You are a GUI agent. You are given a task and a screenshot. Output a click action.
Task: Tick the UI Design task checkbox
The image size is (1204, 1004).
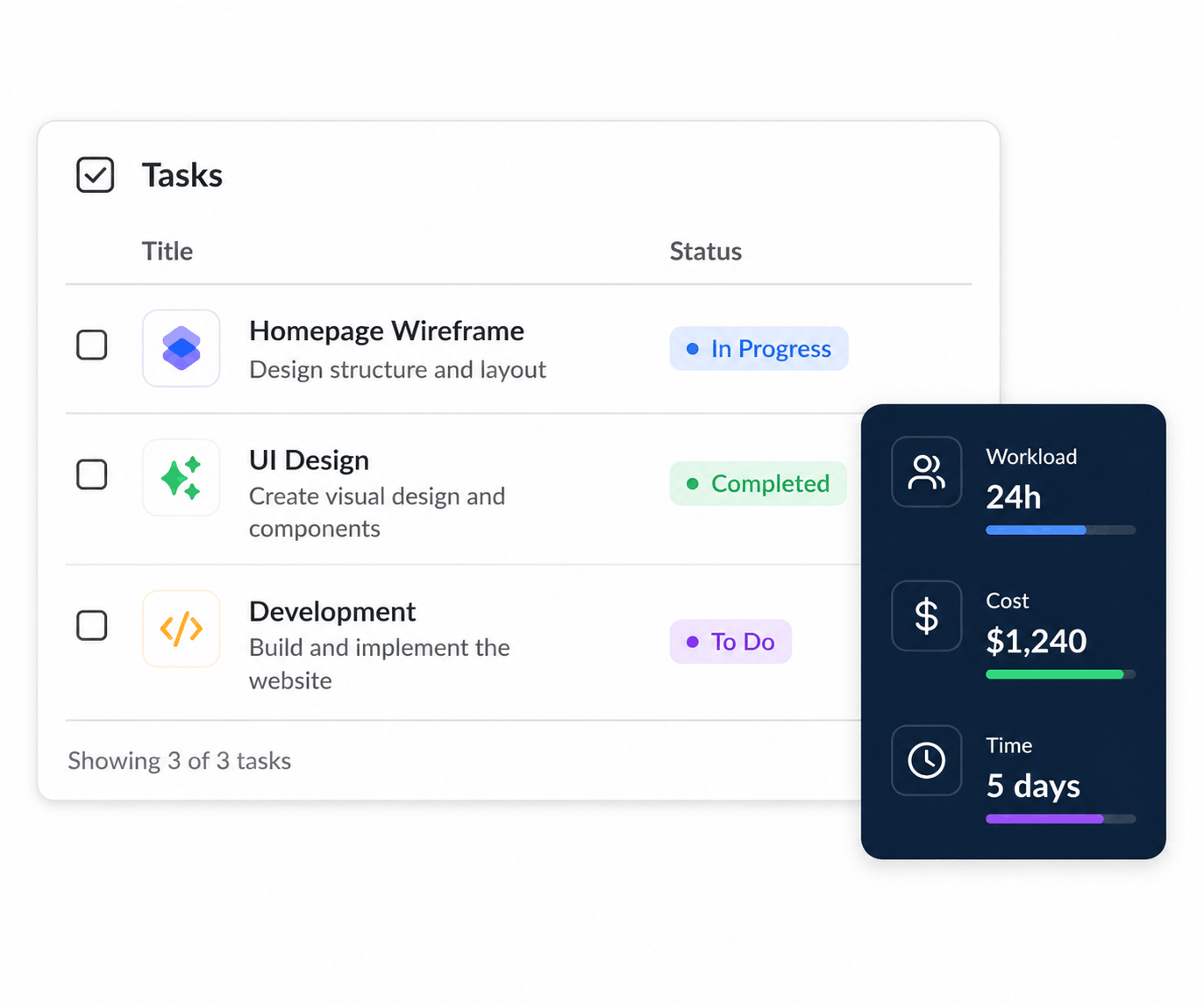tap(92, 474)
